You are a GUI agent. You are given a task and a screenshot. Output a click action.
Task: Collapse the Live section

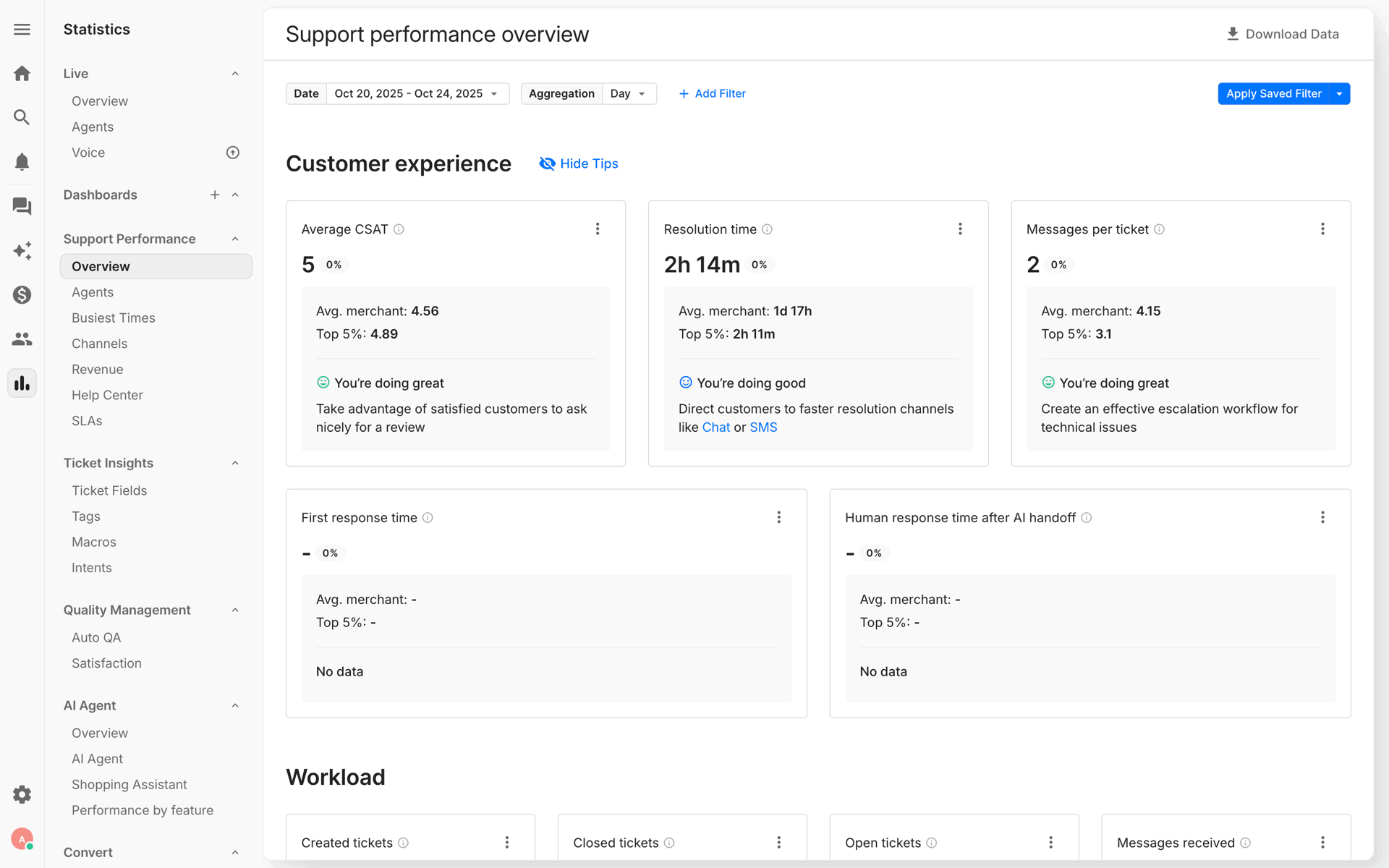tap(235, 74)
